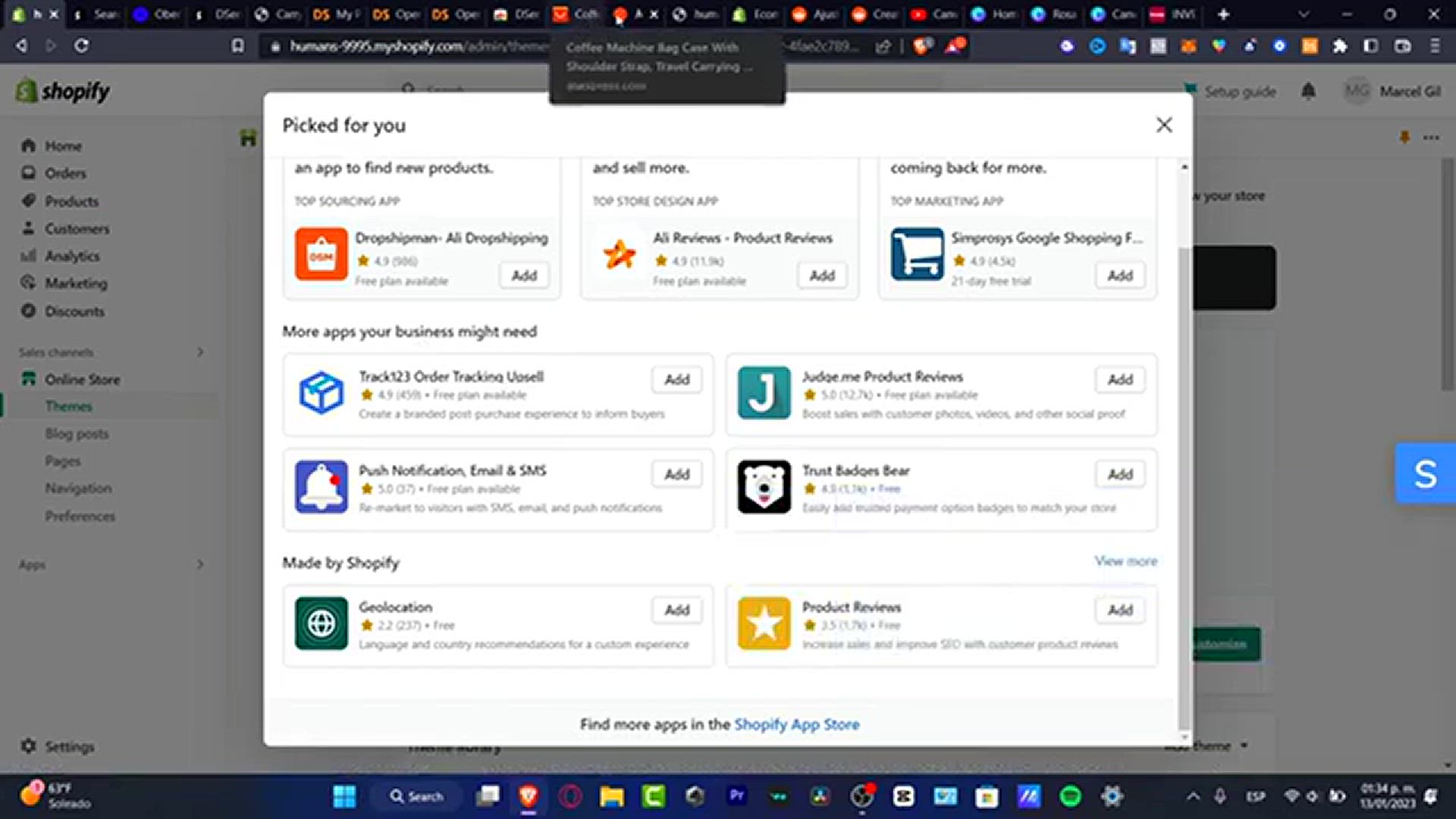Open Setup guide in top bar

pos(1229,92)
